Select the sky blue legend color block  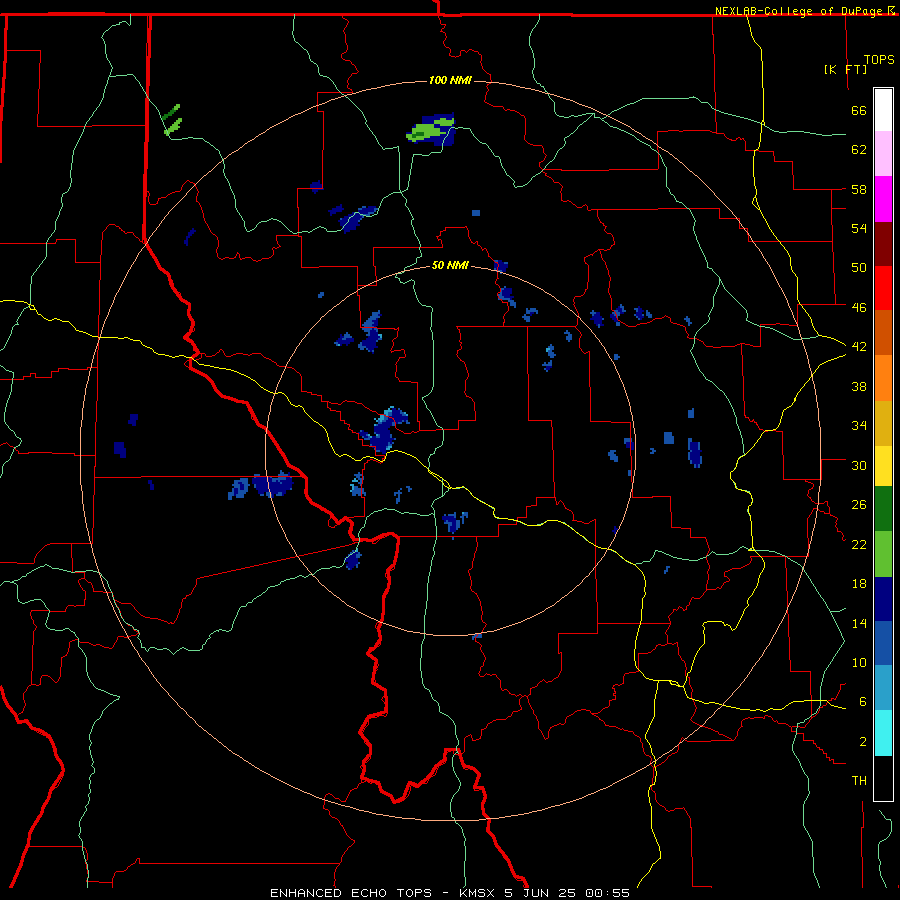pyautogui.click(x=883, y=688)
